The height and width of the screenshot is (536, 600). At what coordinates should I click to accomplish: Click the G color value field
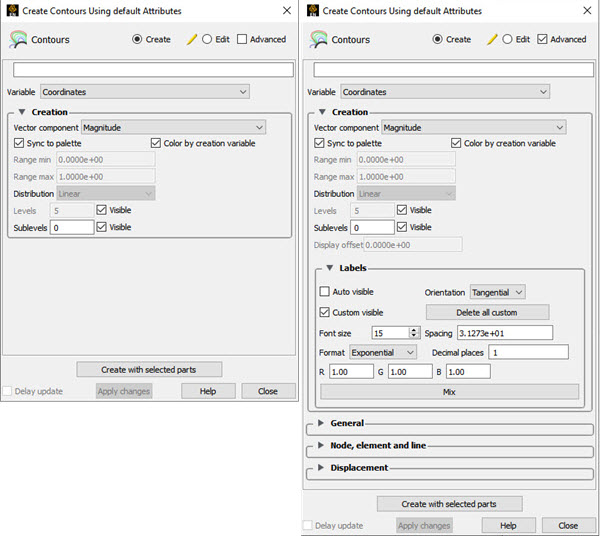pyautogui.click(x=410, y=371)
